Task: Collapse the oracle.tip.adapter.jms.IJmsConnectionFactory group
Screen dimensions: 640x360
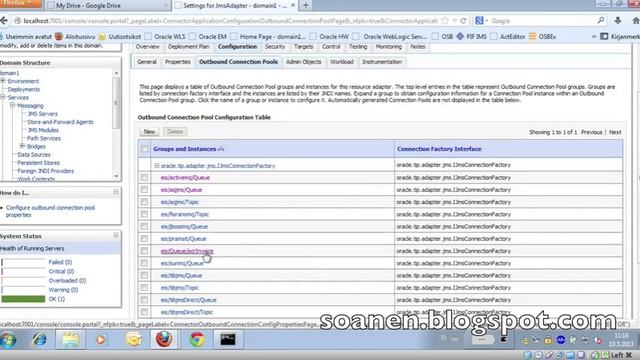Action: pos(157,166)
